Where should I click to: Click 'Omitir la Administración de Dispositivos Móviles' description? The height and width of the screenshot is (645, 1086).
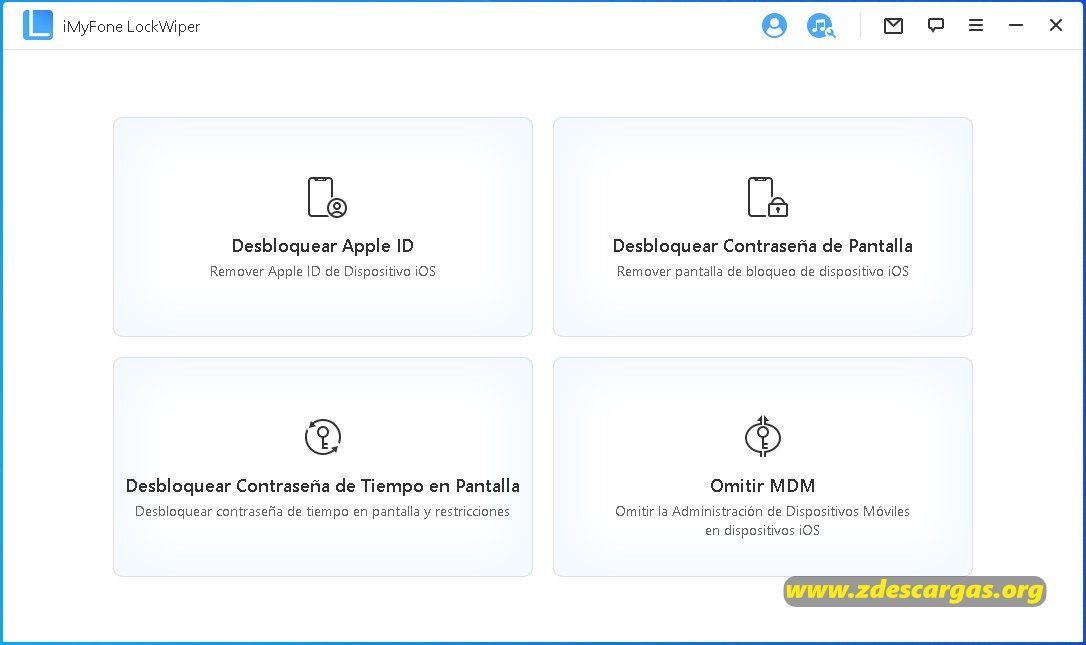pos(763,520)
